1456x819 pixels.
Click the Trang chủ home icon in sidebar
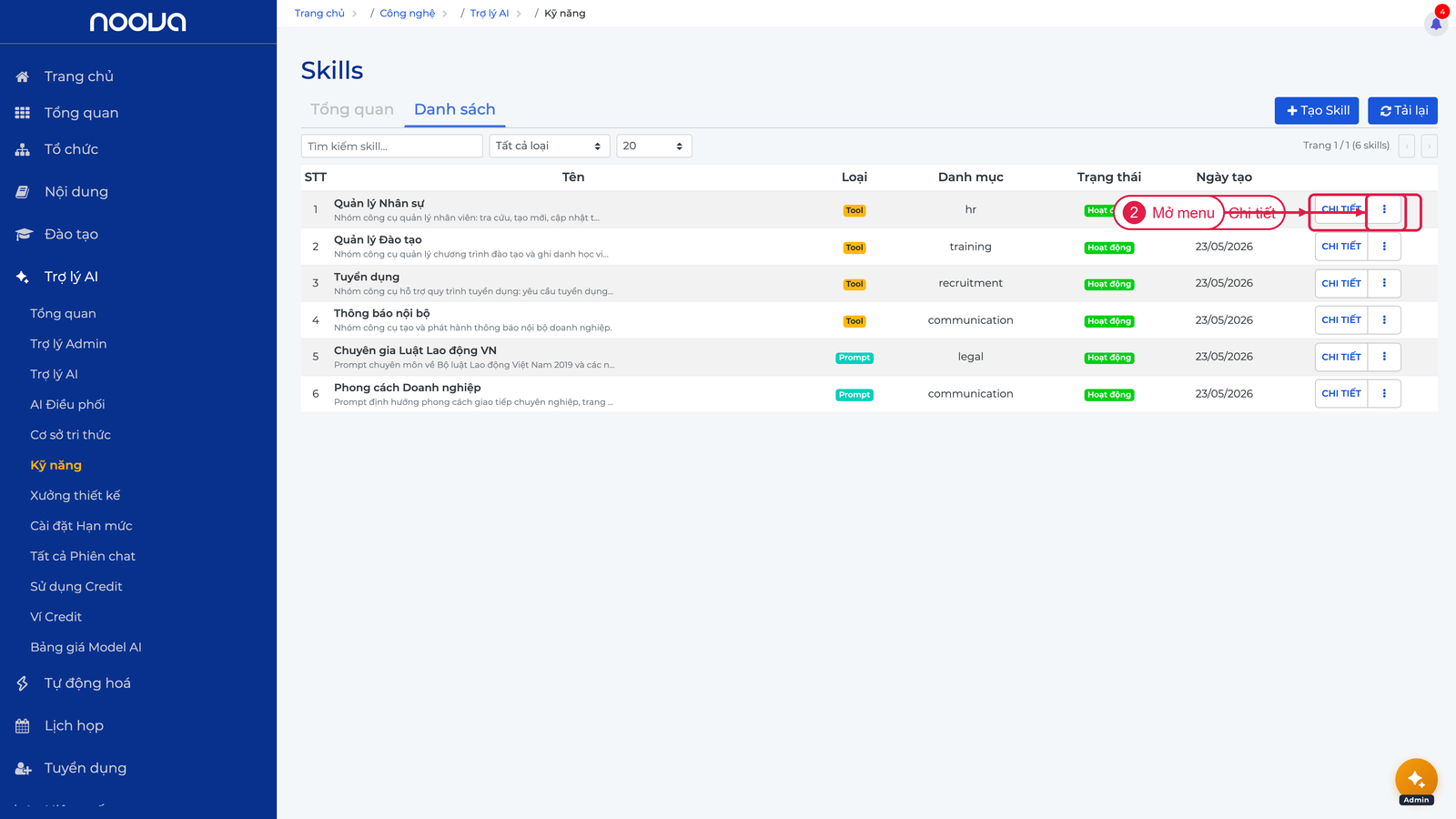23,76
